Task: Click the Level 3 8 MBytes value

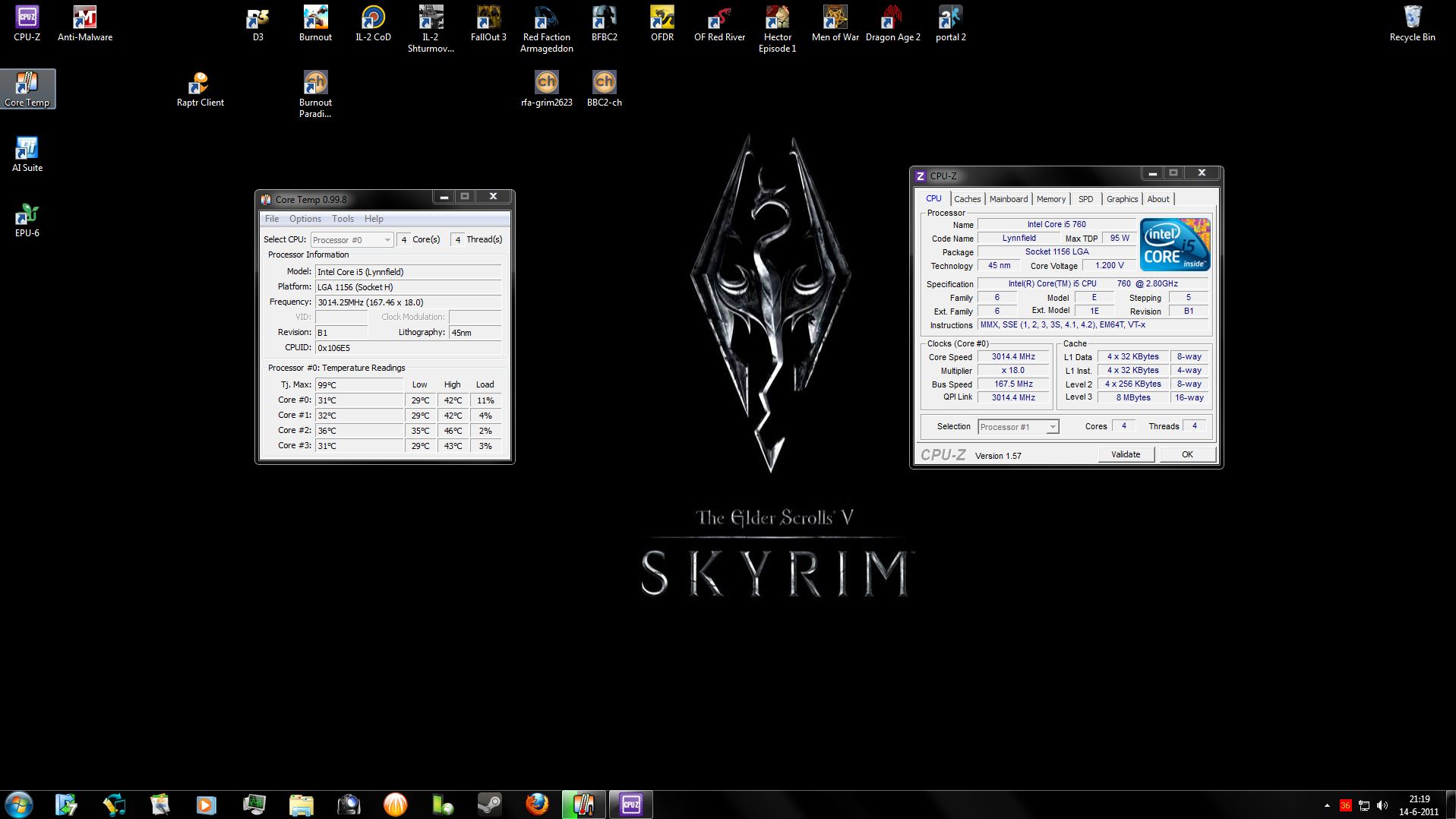Action: (x=1133, y=398)
